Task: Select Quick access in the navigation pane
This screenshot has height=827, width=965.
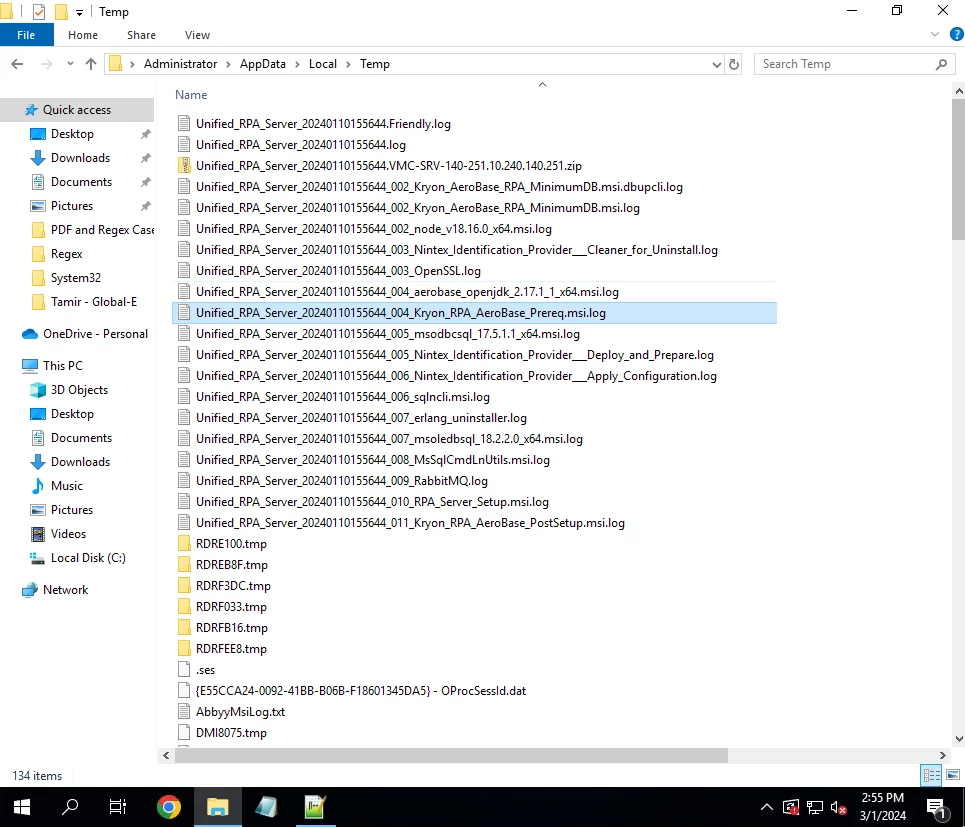Action: [77, 110]
